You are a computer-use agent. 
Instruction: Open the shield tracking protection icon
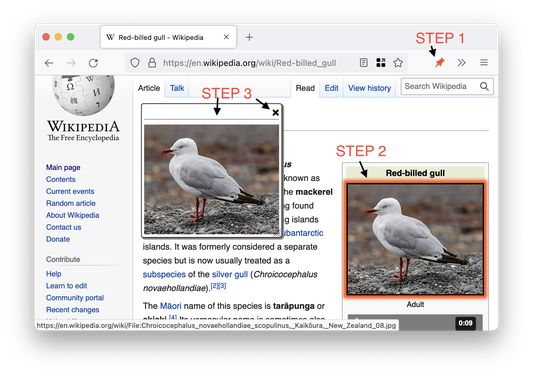[135, 63]
